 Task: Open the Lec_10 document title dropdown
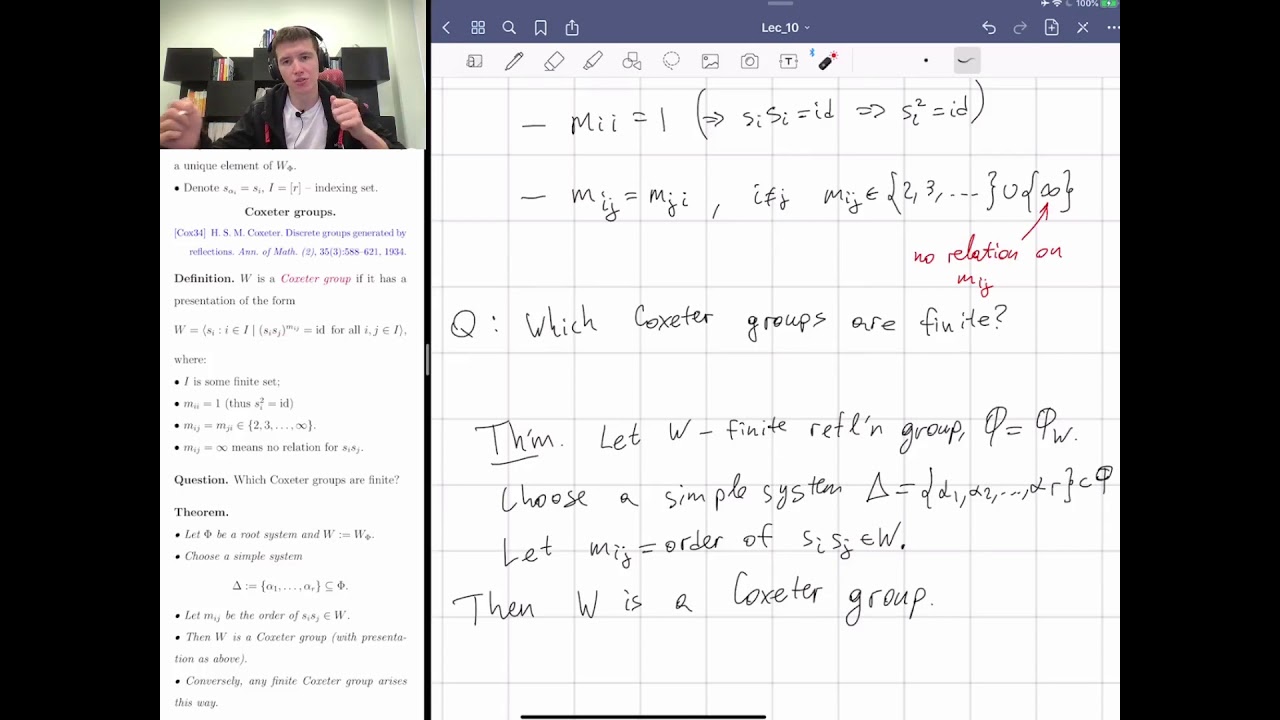[x=786, y=28]
